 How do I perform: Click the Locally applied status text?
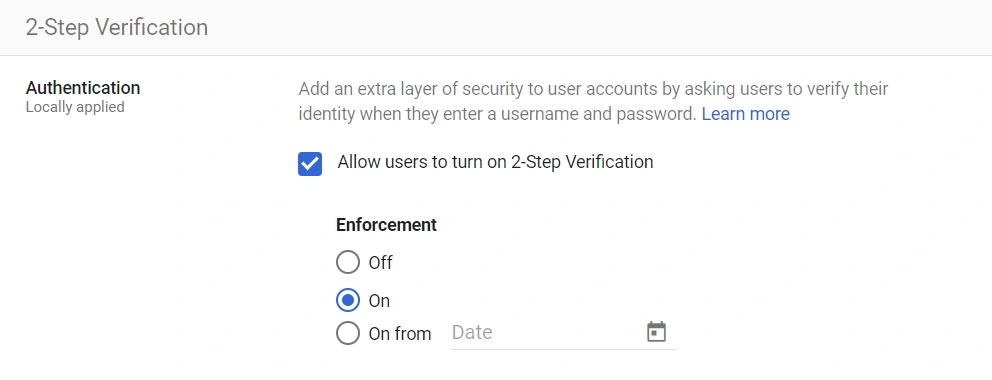coord(75,107)
